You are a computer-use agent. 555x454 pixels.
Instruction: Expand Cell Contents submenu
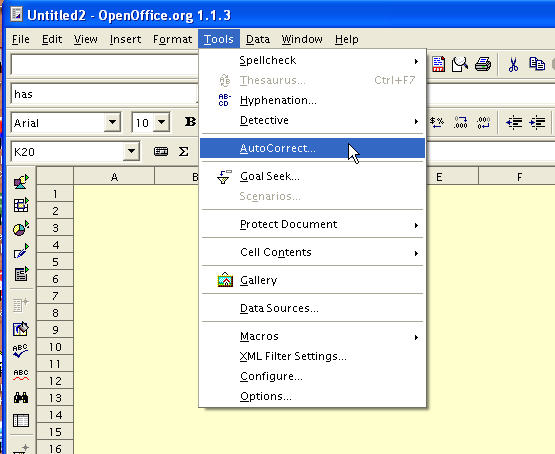(313, 252)
